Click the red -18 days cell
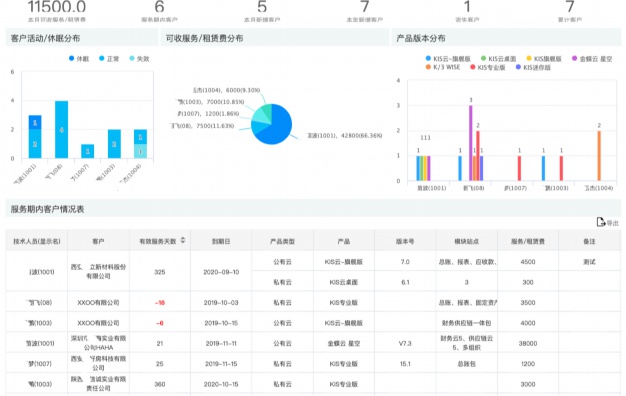 tap(160, 303)
